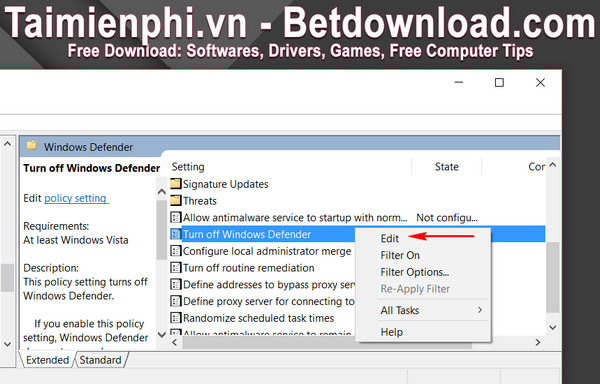Click Configure local administrator merge policy icon
Screen dimensions: 600x384
click(x=176, y=251)
